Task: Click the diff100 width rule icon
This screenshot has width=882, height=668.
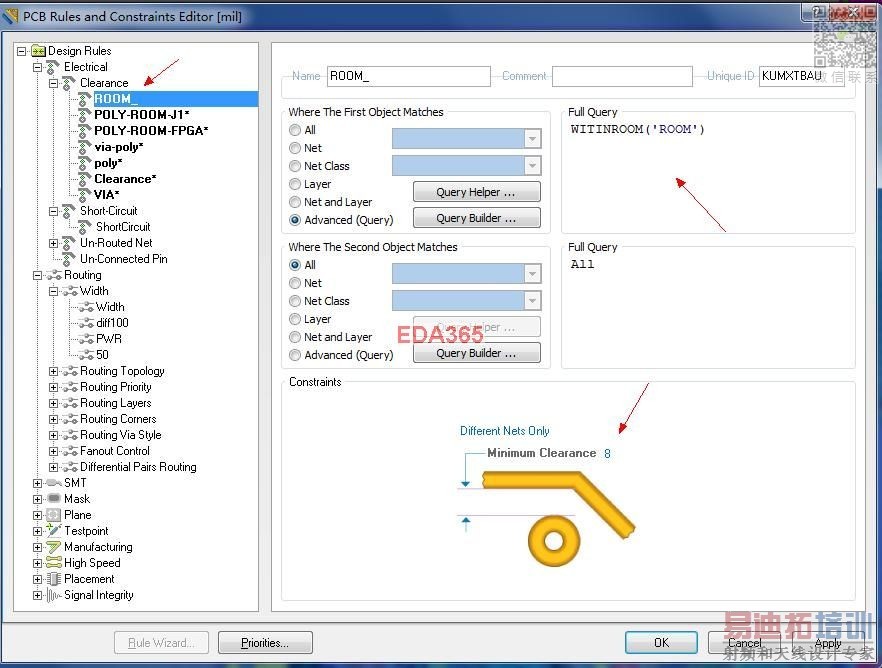Action: [x=86, y=323]
